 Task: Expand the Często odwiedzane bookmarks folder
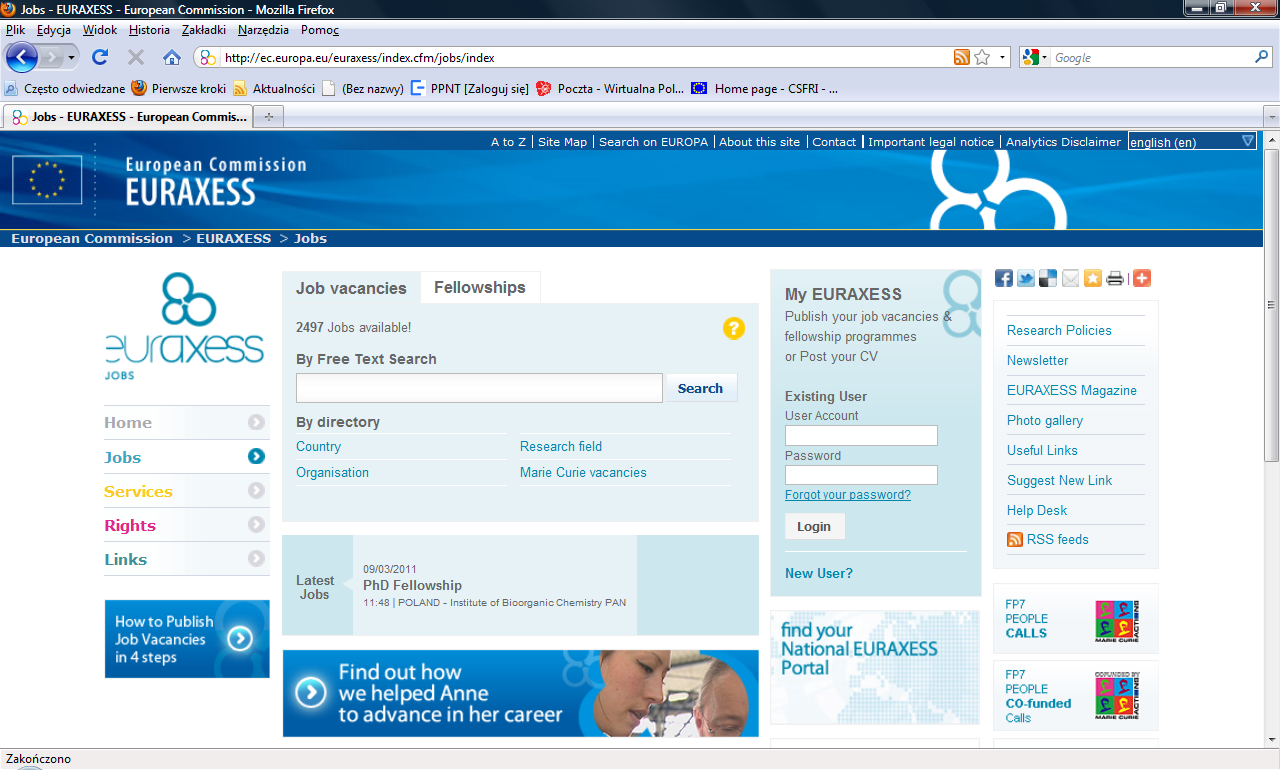pyautogui.click(x=64, y=88)
